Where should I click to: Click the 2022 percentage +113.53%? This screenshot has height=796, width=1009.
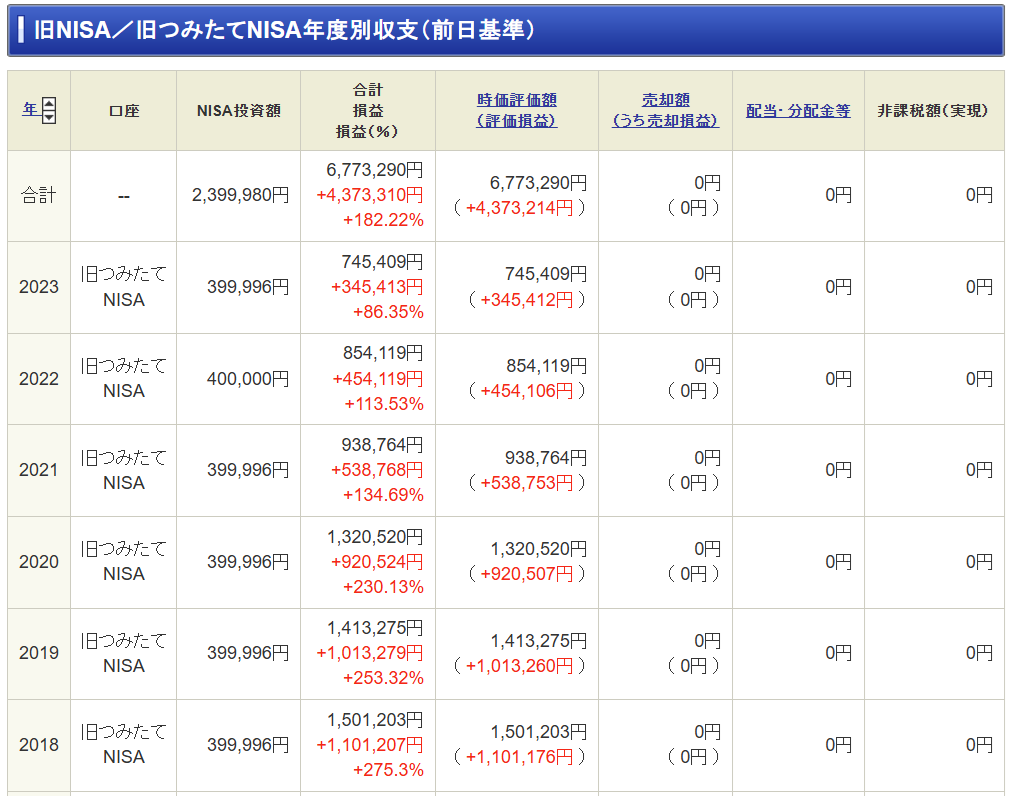pyautogui.click(x=384, y=404)
